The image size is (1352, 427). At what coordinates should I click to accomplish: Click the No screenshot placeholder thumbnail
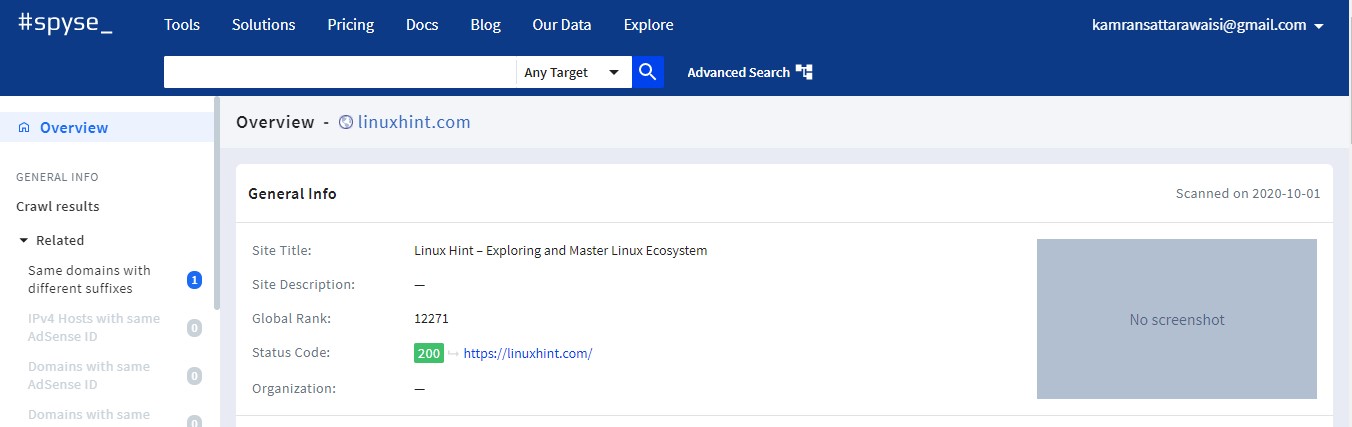coord(1176,319)
